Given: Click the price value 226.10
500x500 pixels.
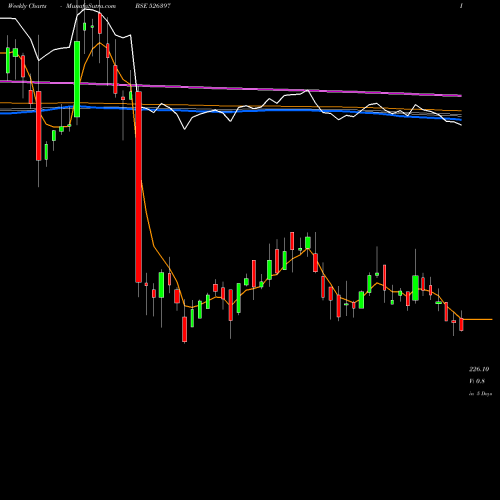Looking at the screenshot, I should pos(479,369).
